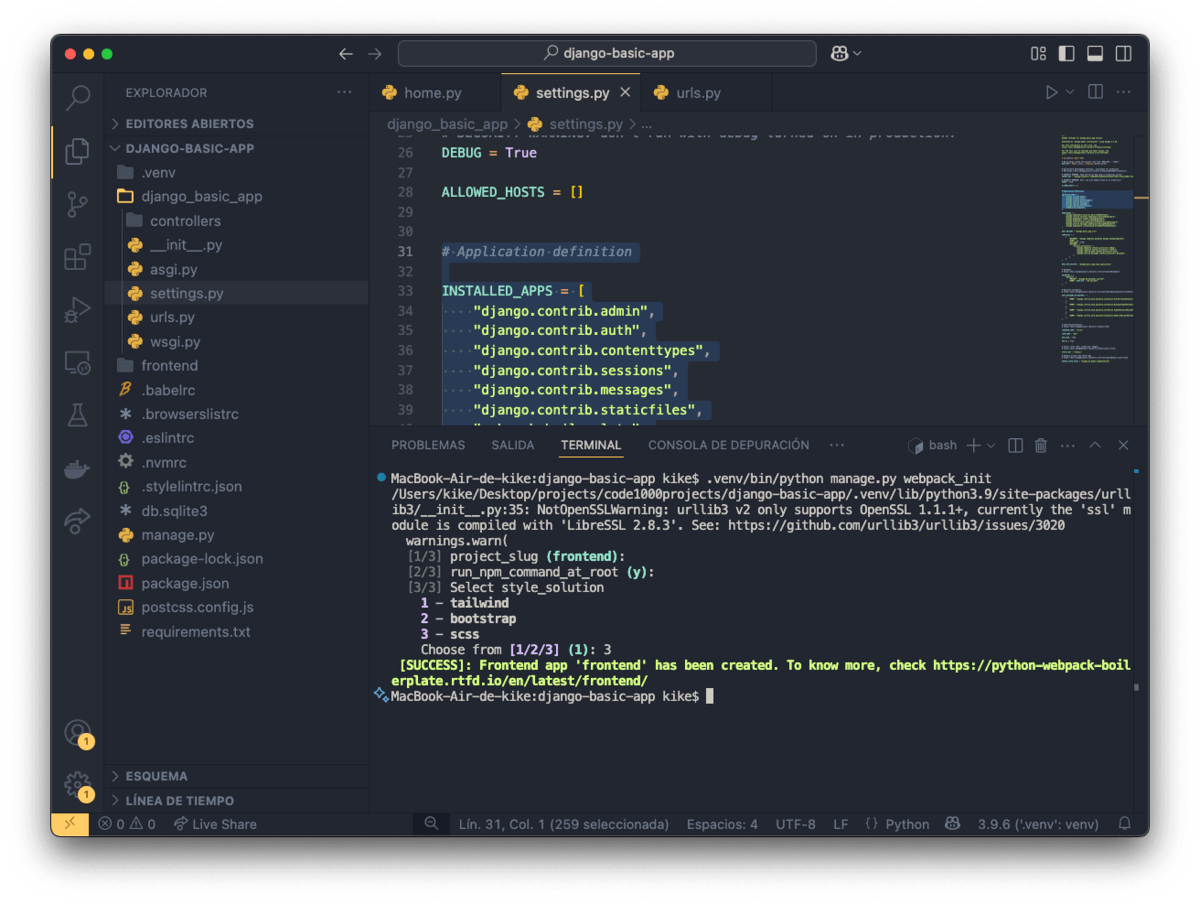Close the settings.py tab
Screen dimensions: 1200x904
pos(625,92)
